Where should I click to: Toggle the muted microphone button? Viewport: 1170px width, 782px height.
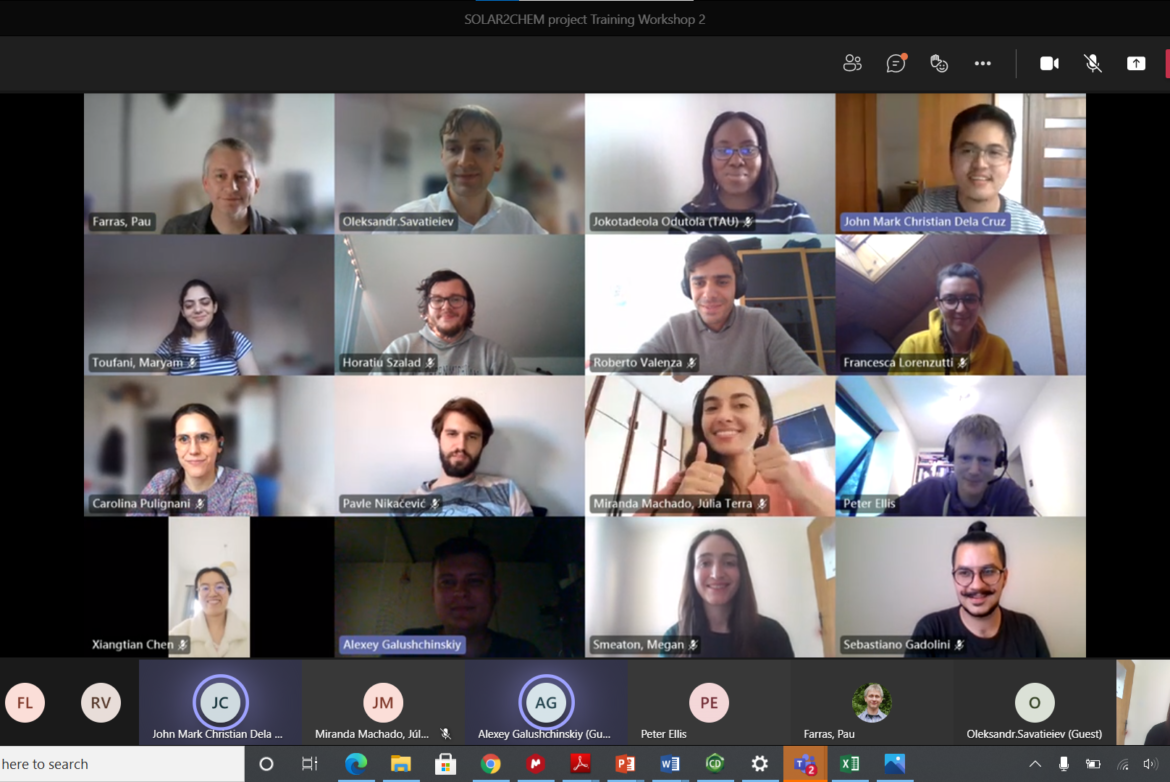click(1092, 63)
